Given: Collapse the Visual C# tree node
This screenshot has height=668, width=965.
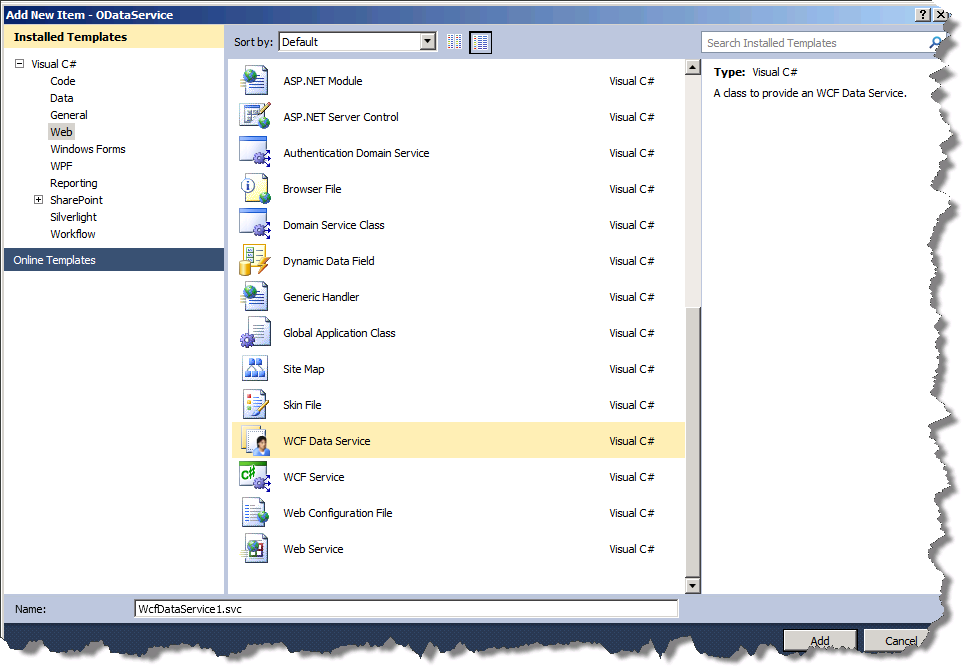Looking at the screenshot, I should (x=20, y=63).
